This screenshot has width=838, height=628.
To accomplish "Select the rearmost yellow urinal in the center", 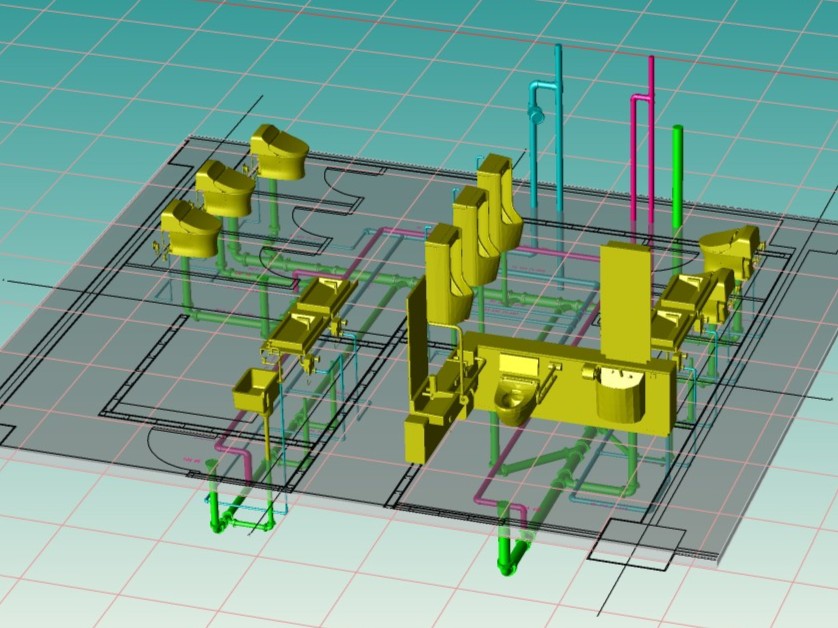I will click(499, 200).
